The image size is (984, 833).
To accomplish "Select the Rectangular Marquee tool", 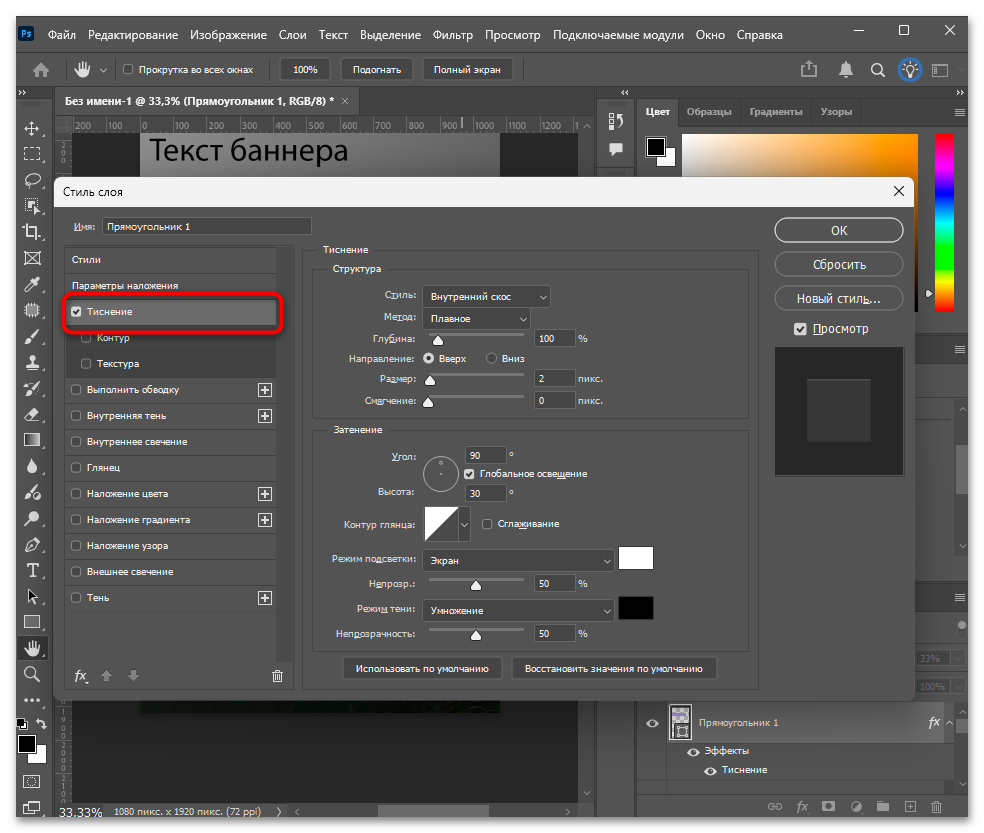I will 31,154.
